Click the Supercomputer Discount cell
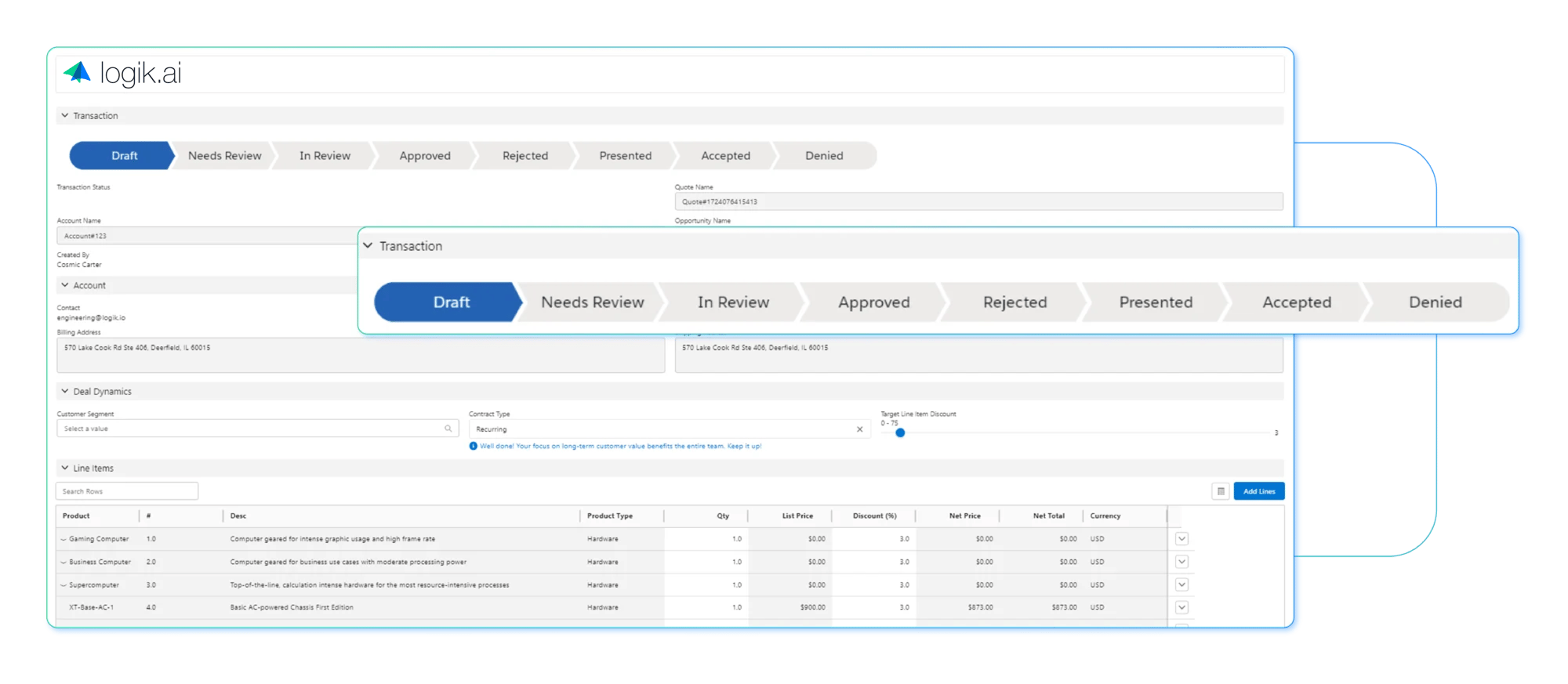Image resolution: width=1568 pixels, height=684 pixels. (x=874, y=584)
